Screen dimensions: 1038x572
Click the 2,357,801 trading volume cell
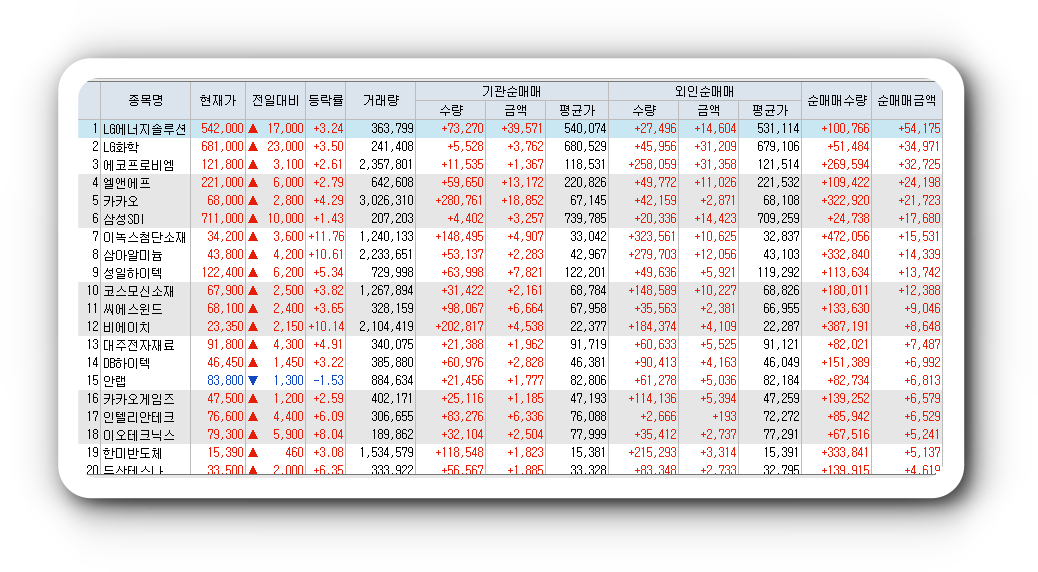coord(387,164)
